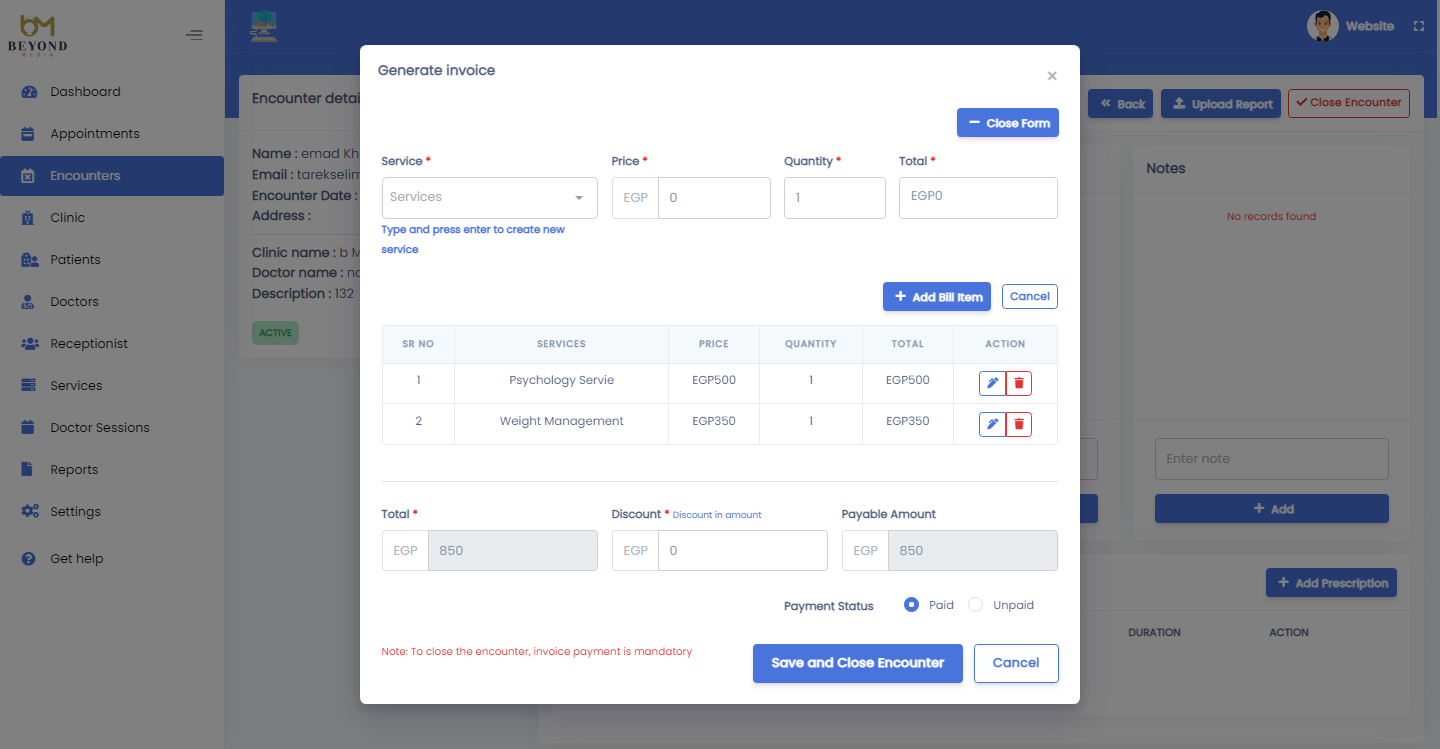Click the user avatar in header
The width and height of the screenshot is (1440, 749).
tap(1322, 26)
